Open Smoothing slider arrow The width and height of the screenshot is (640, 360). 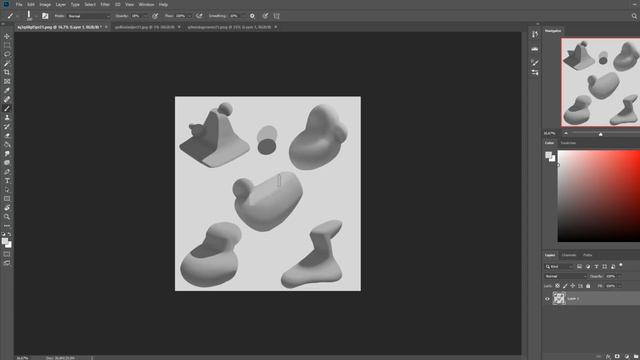click(x=243, y=16)
